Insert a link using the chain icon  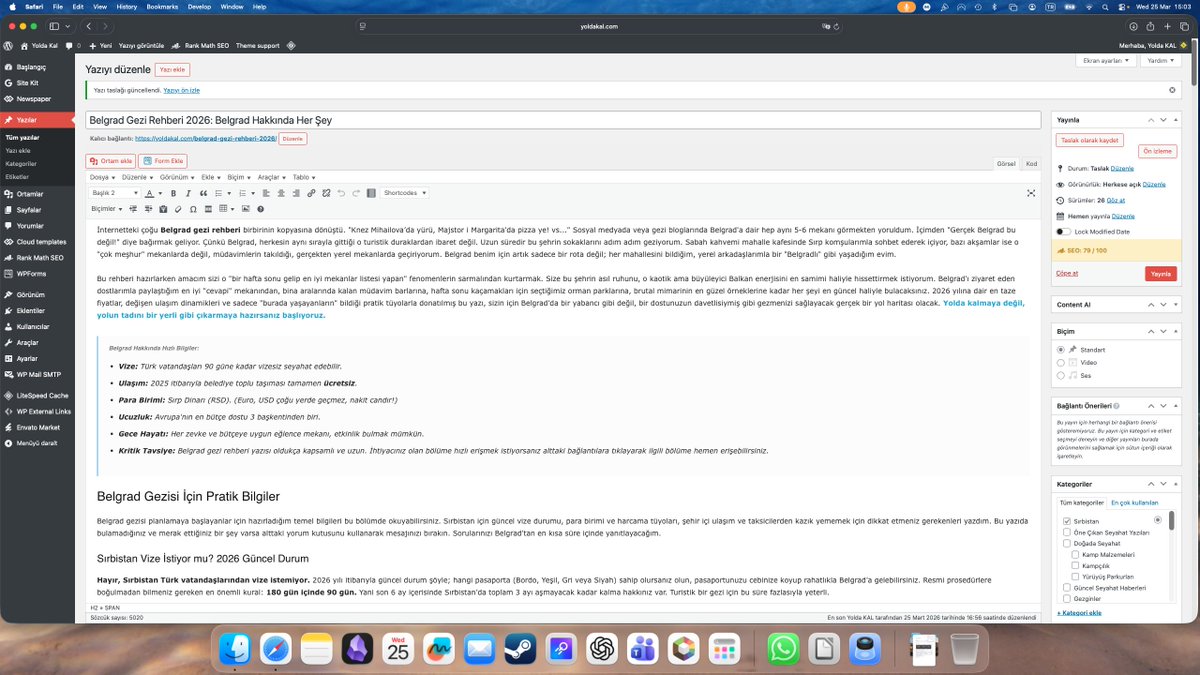click(x=311, y=193)
